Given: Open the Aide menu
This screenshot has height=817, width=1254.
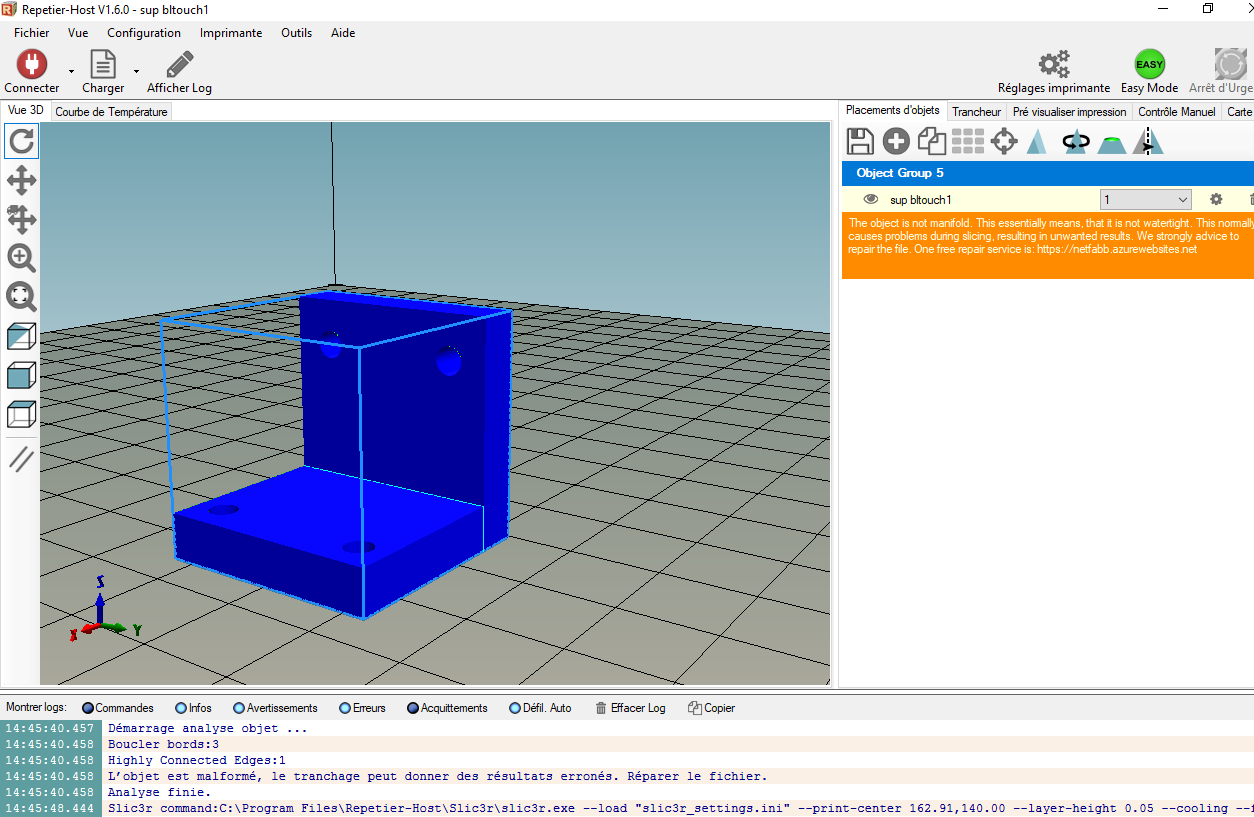Looking at the screenshot, I should (343, 33).
